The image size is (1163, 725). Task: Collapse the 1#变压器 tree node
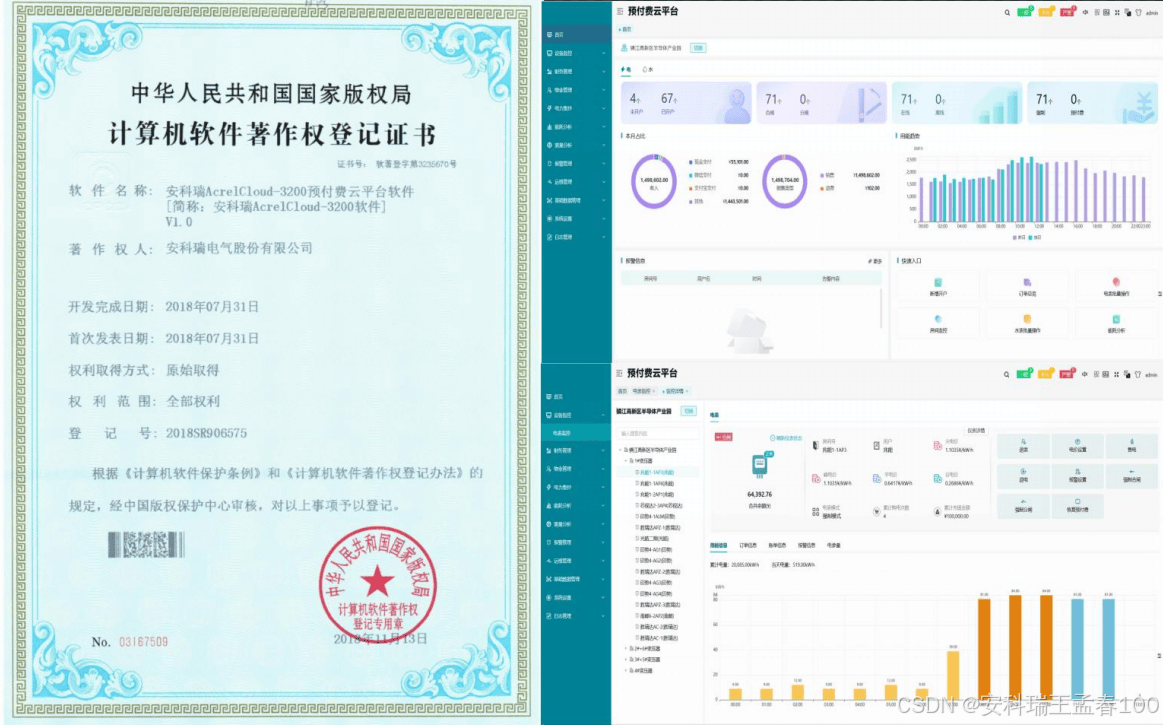pos(625,461)
